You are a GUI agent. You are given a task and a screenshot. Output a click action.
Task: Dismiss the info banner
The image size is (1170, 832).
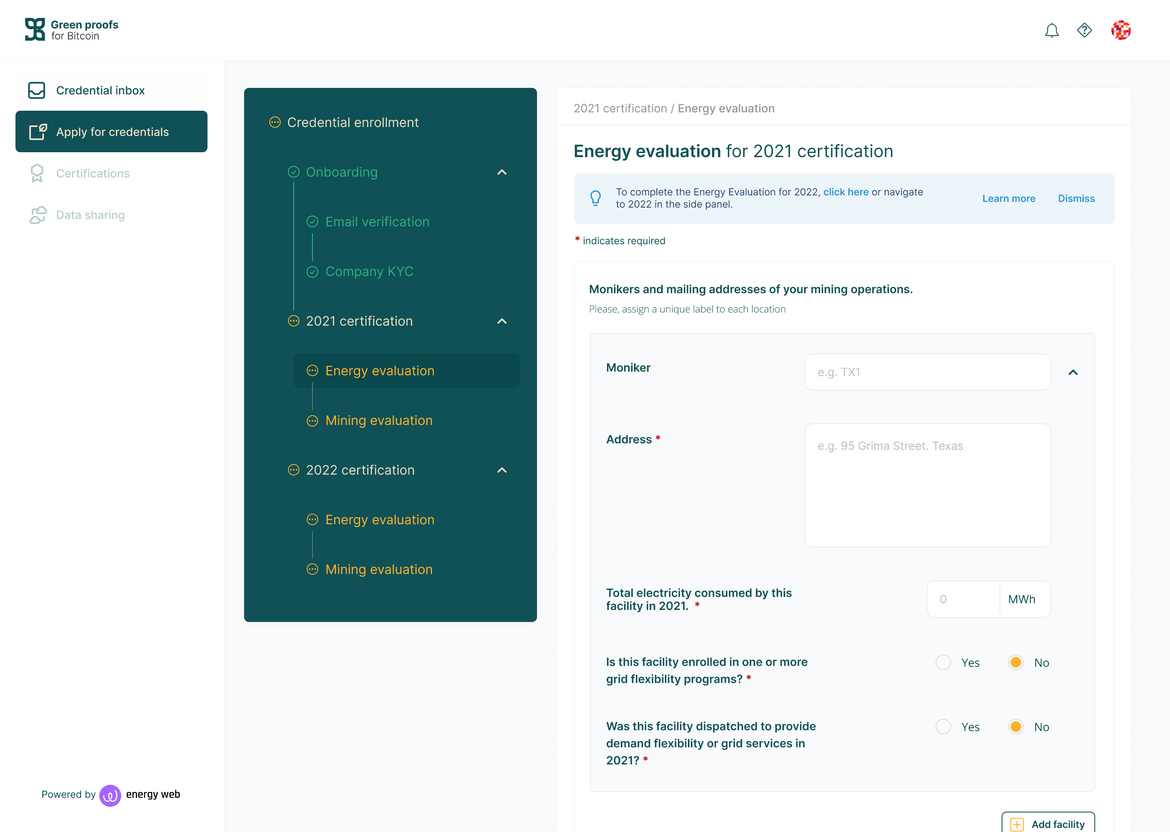point(1076,198)
